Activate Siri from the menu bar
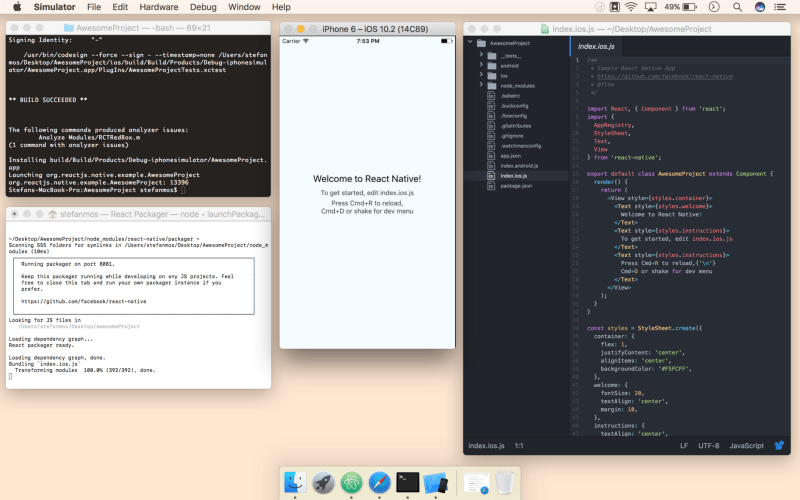Screen dimensions: 800x500 pyautogui.click(x=760, y=7)
